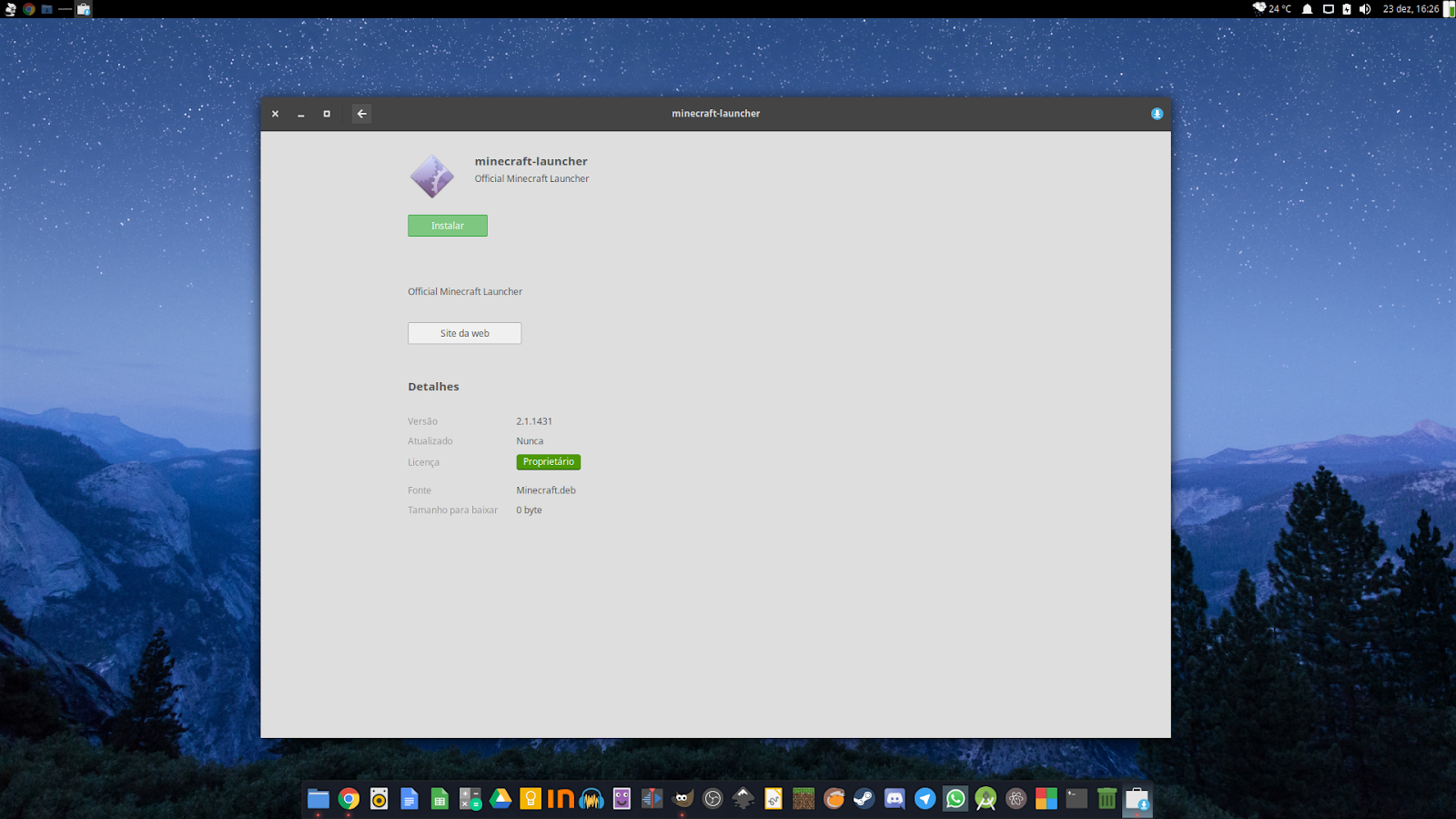The image size is (1456, 819).
Task: Click the green Instalar button
Action: [448, 226]
